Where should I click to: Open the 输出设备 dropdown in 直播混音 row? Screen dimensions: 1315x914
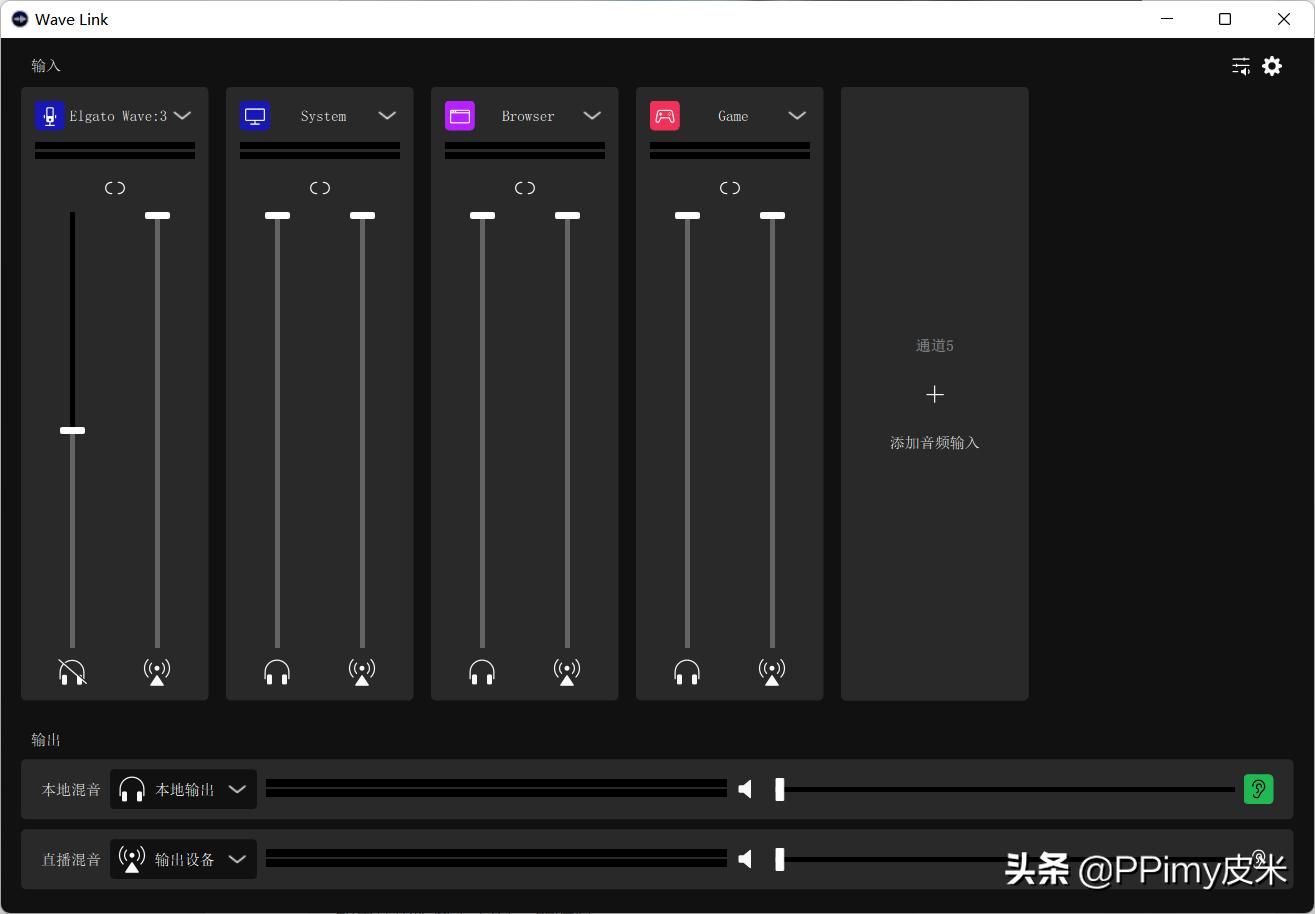pyautogui.click(x=237, y=859)
